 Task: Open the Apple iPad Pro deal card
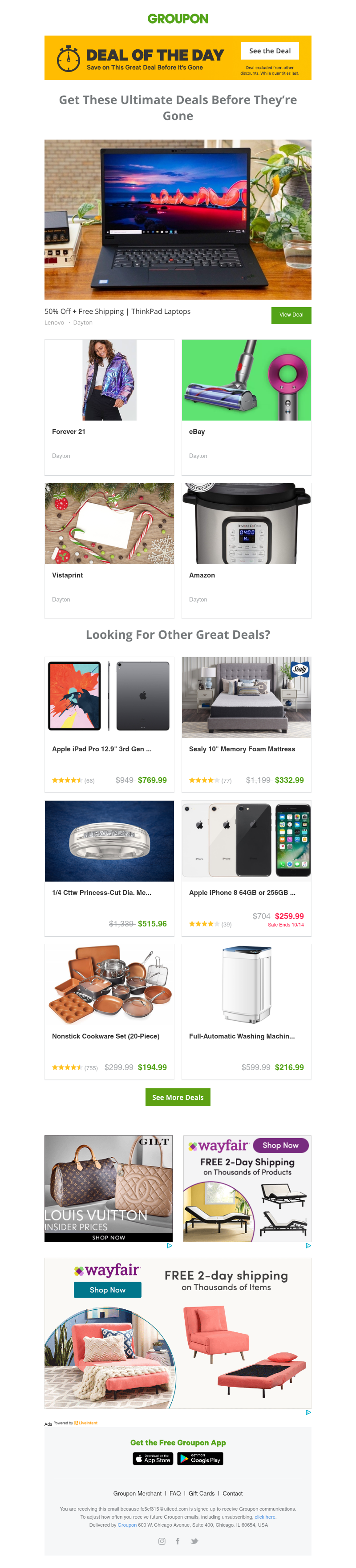click(x=109, y=724)
